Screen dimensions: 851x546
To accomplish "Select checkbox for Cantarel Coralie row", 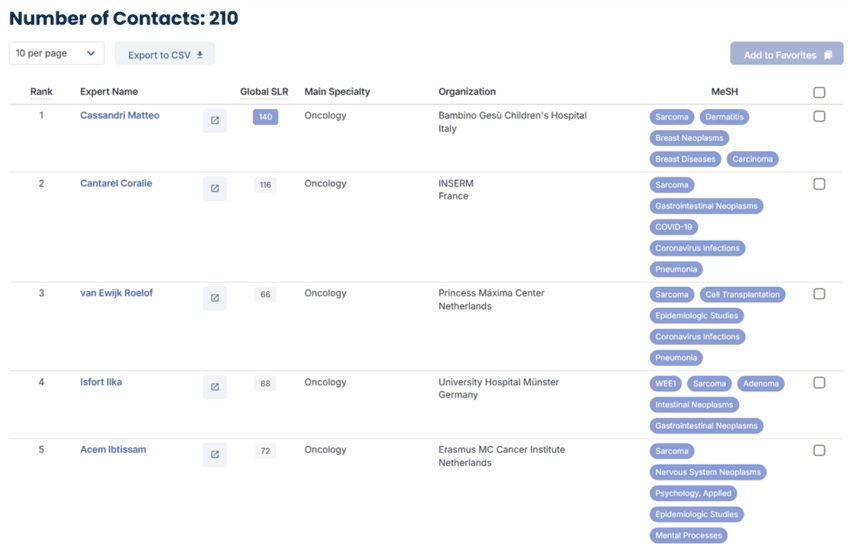I will [x=819, y=184].
